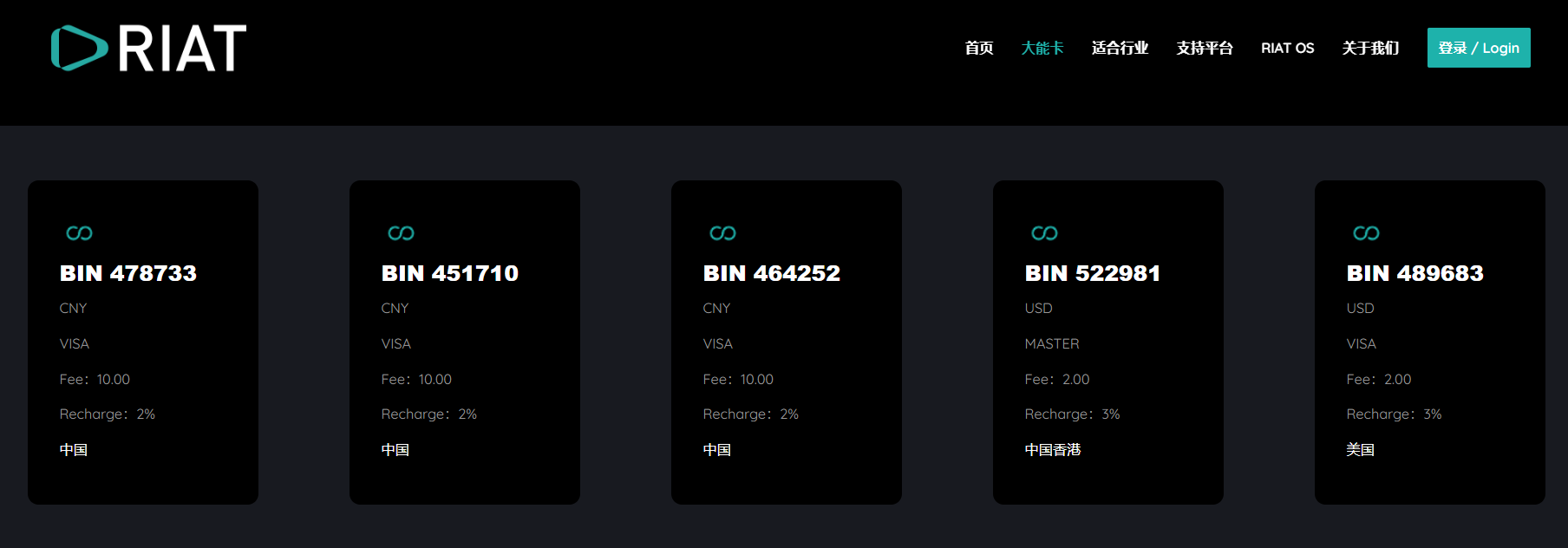
Task: Go to RIAT OS in the navigation
Action: [x=1288, y=48]
